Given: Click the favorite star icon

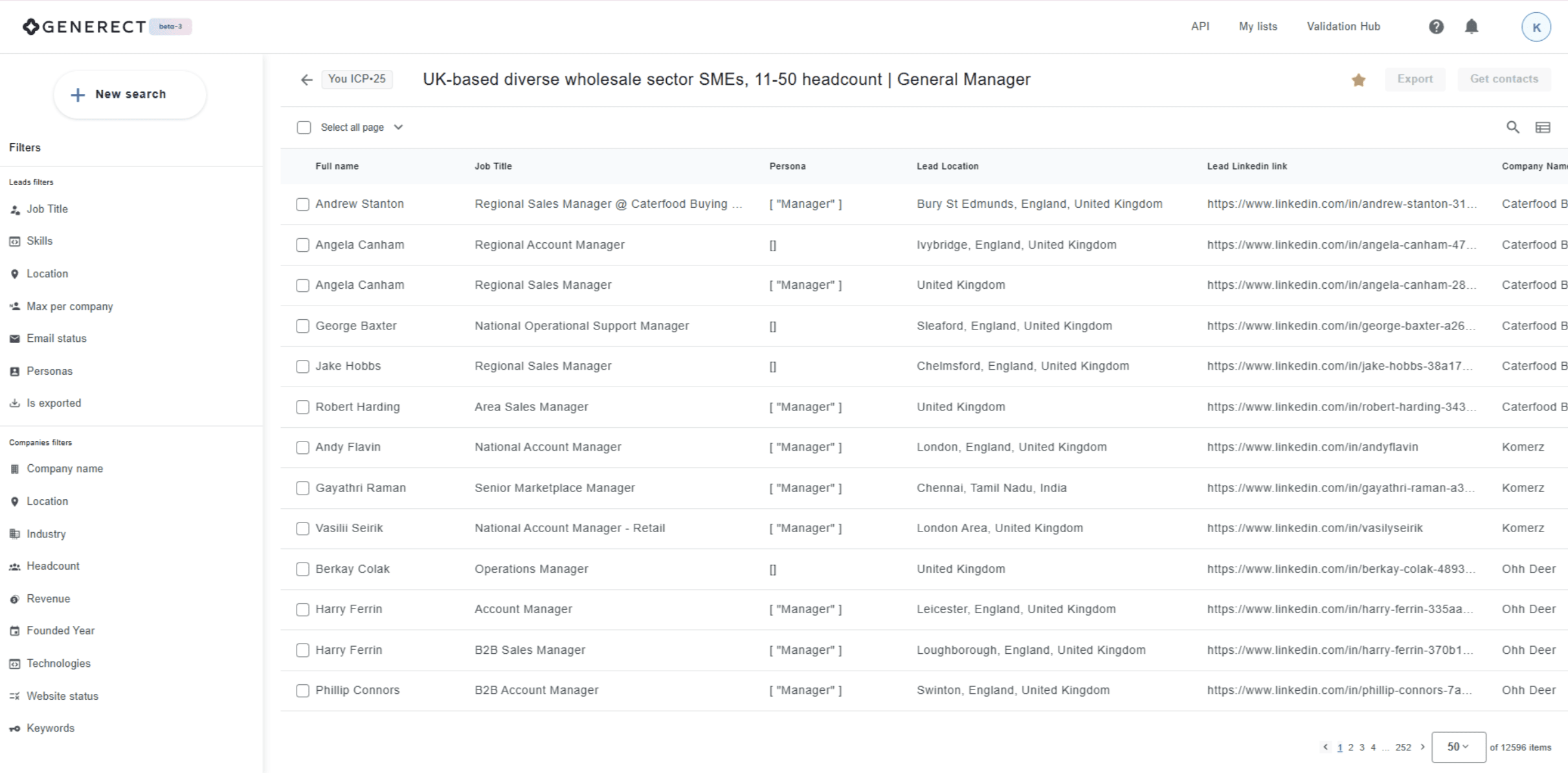Looking at the screenshot, I should 1358,80.
